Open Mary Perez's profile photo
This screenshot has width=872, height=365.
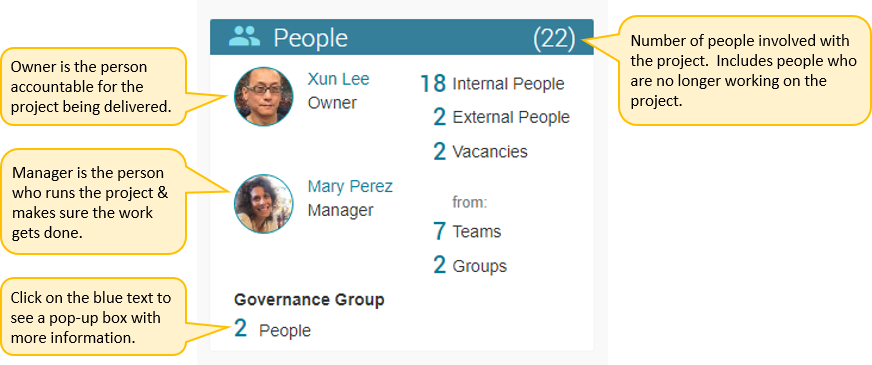point(264,203)
